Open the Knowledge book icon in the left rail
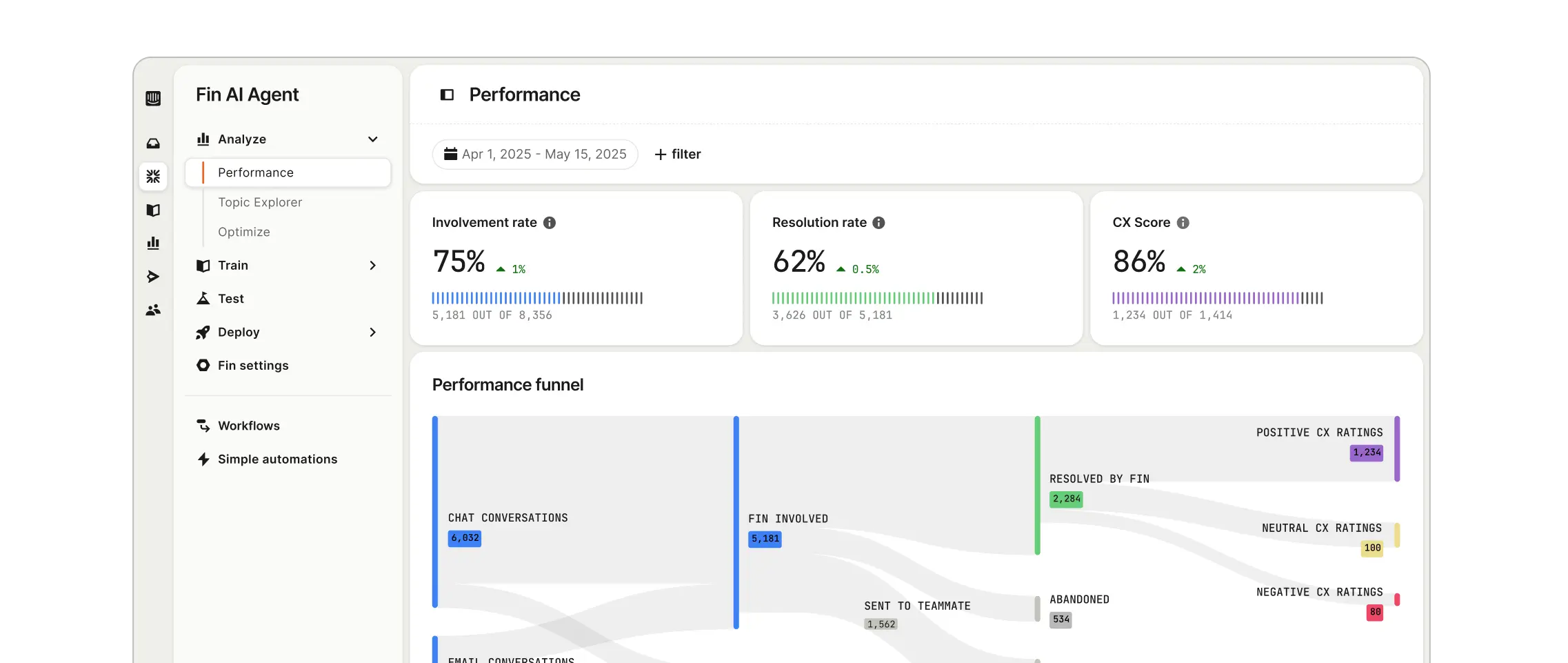Viewport: 1568px width, 663px height. (x=153, y=210)
